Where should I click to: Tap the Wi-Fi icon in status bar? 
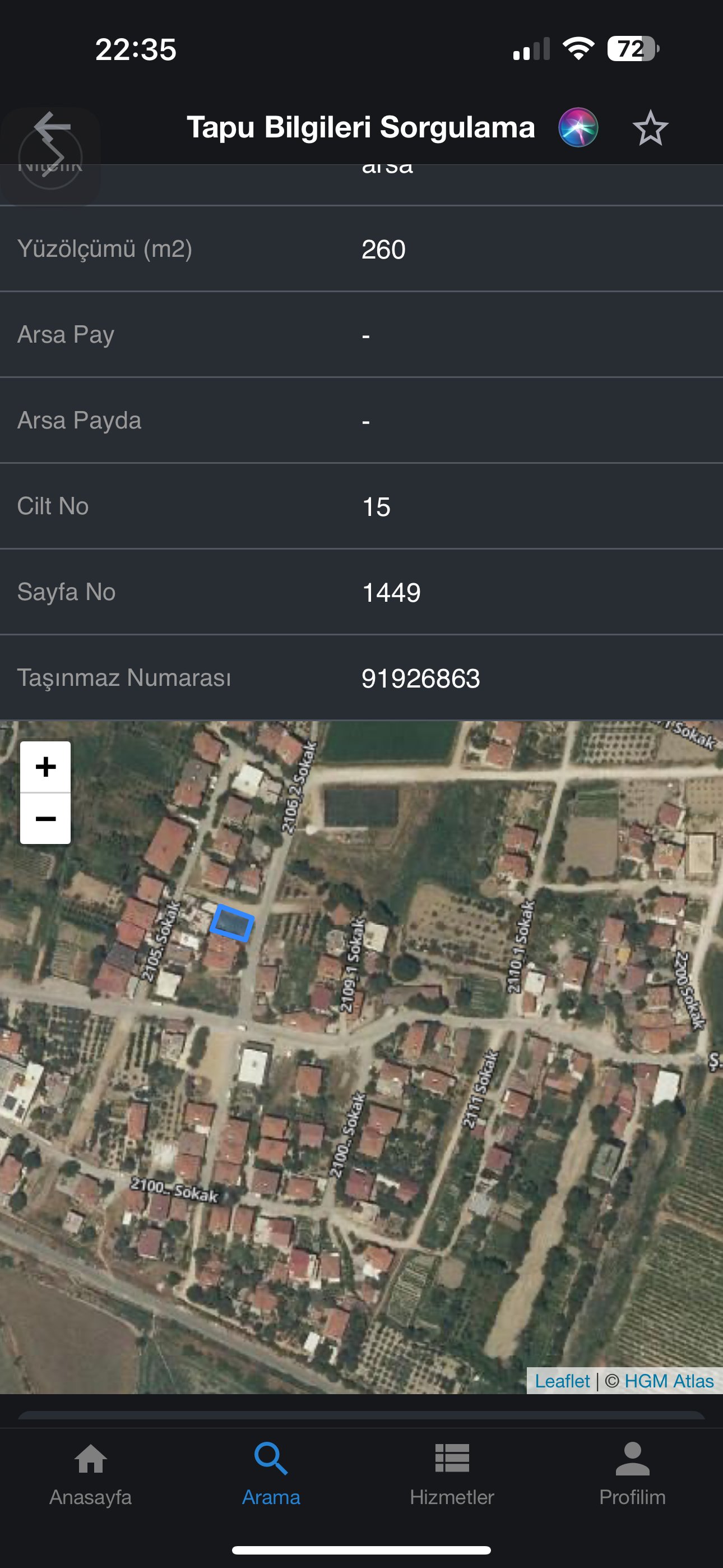point(578,48)
